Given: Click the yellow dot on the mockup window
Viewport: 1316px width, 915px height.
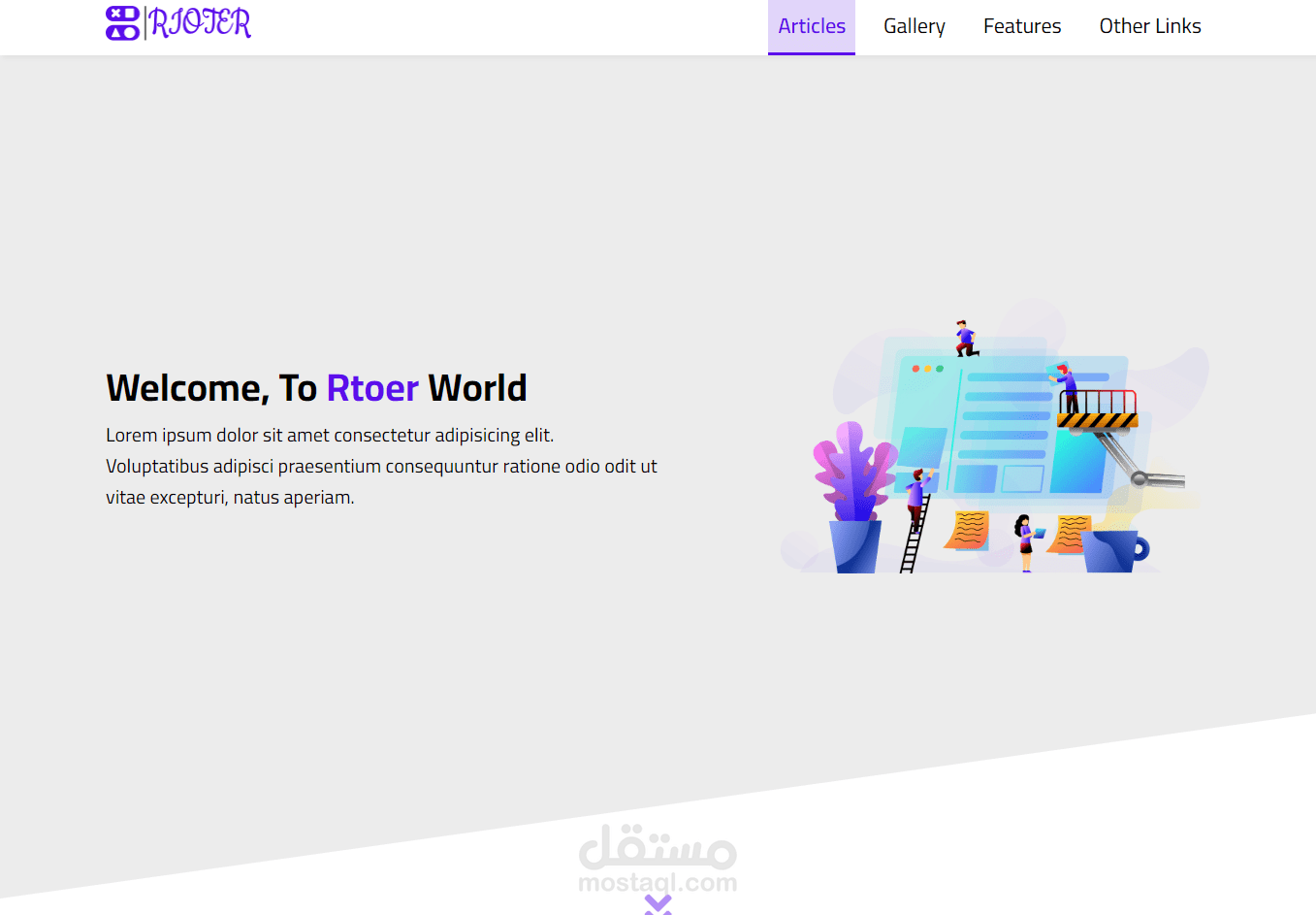Looking at the screenshot, I should click(x=928, y=369).
